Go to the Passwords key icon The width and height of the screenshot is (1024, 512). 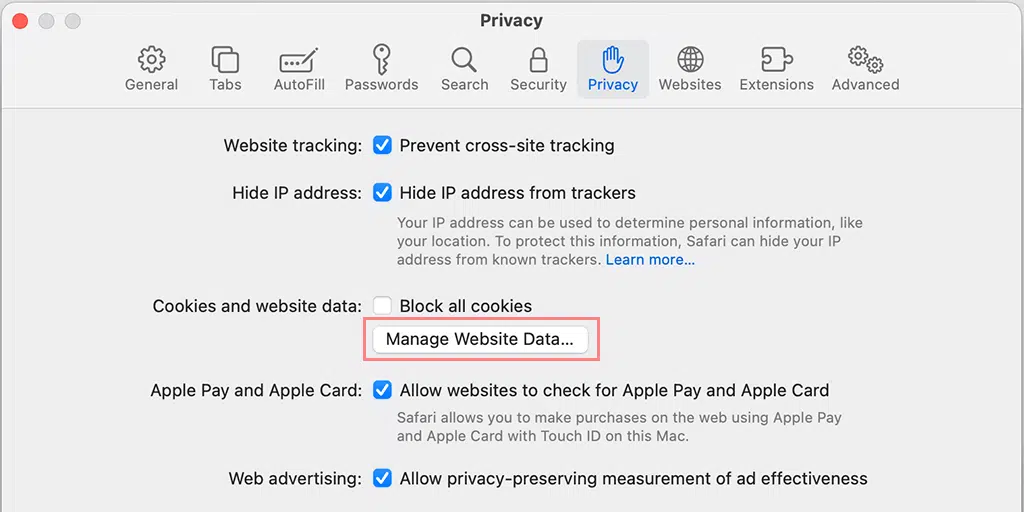(x=381, y=59)
